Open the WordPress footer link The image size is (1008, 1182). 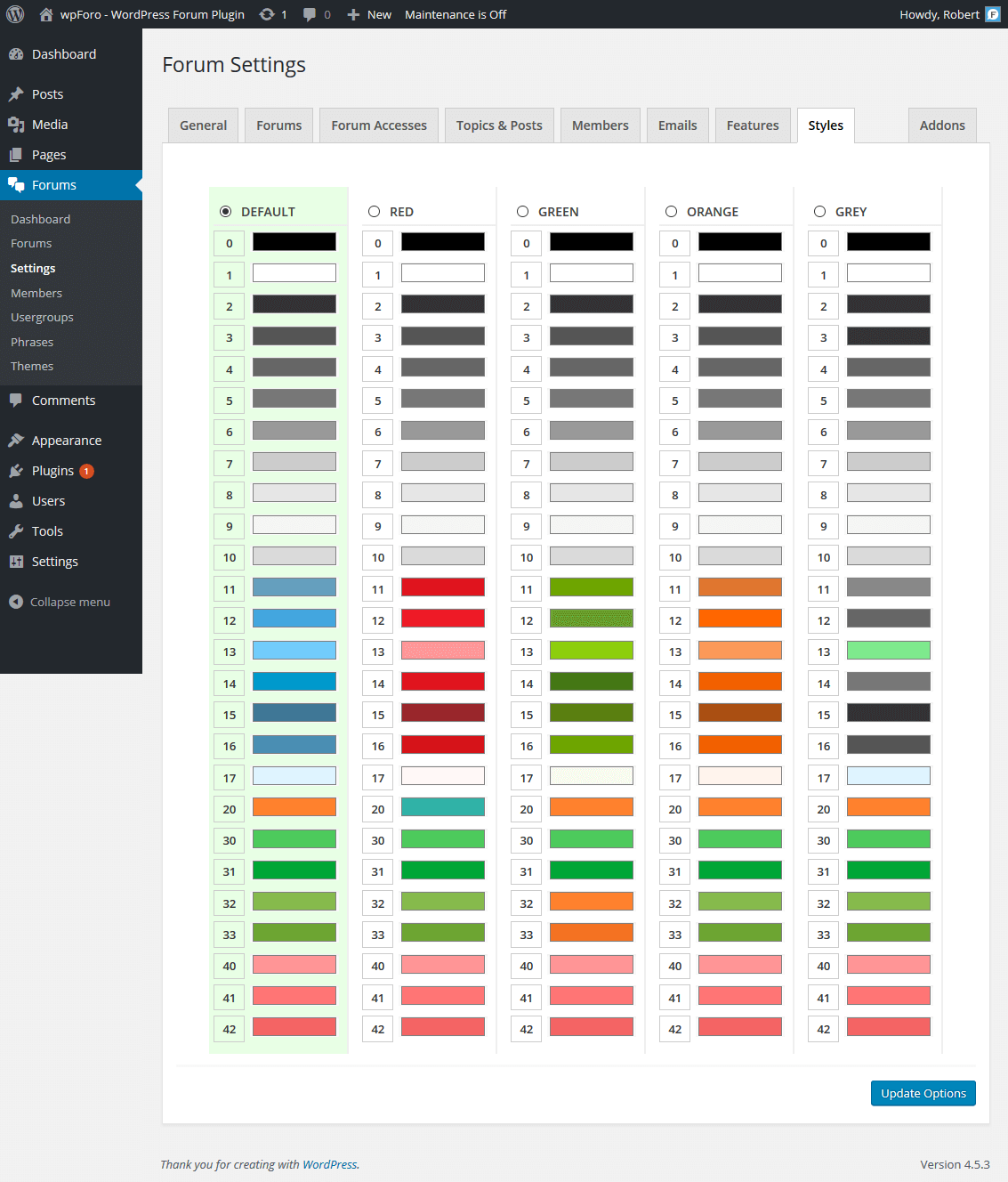pos(329,1164)
